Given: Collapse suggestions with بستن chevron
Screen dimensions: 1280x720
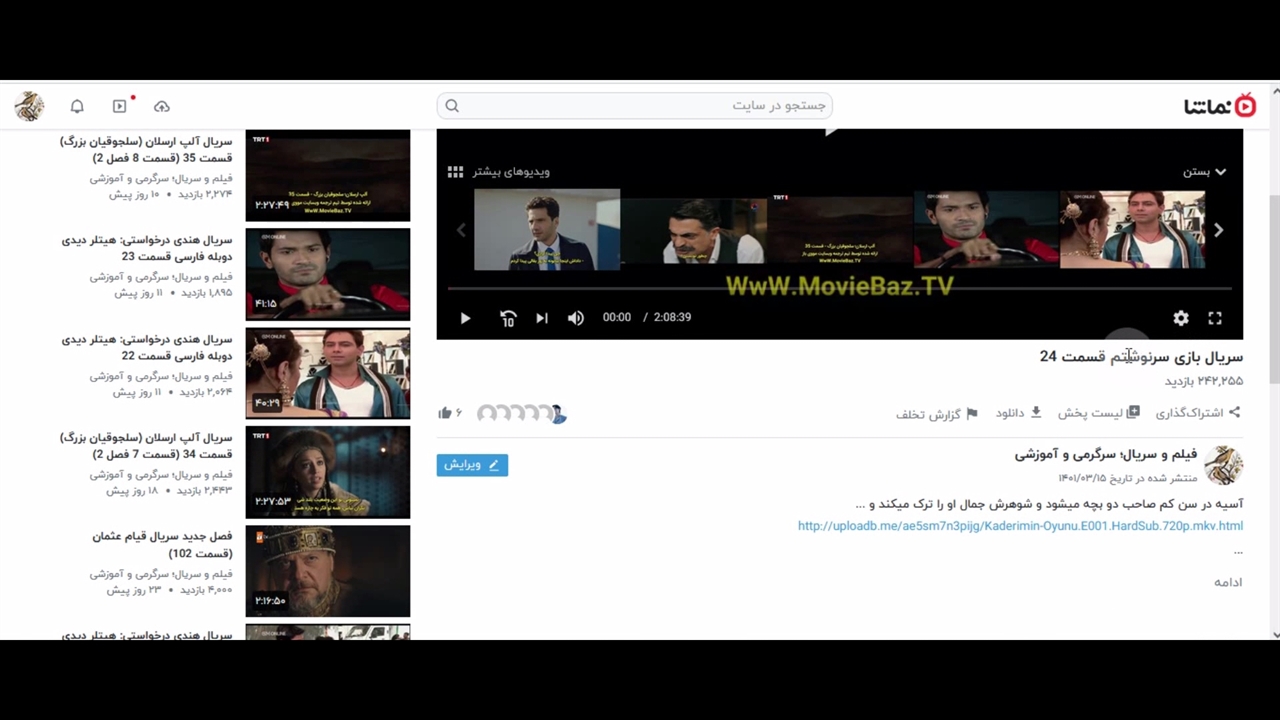Looking at the screenshot, I should [1204, 172].
